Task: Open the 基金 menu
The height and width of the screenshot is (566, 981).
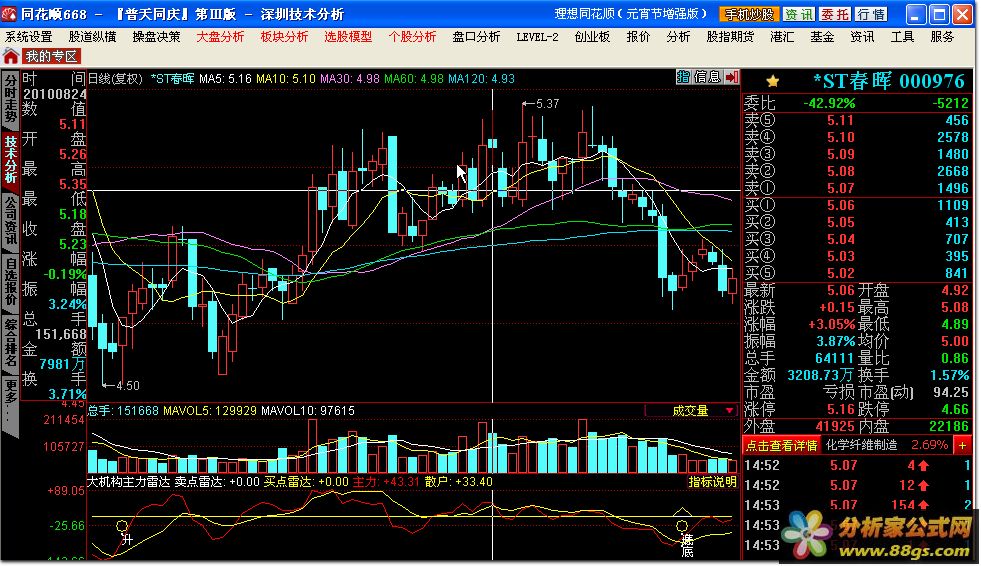Action: click(x=822, y=37)
